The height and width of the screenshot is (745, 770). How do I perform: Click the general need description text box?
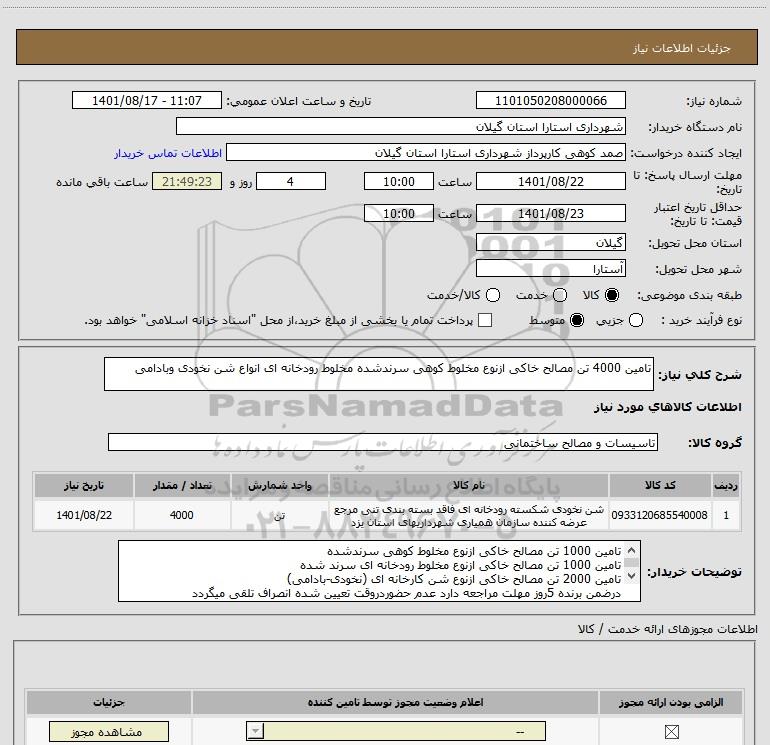[379, 374]
